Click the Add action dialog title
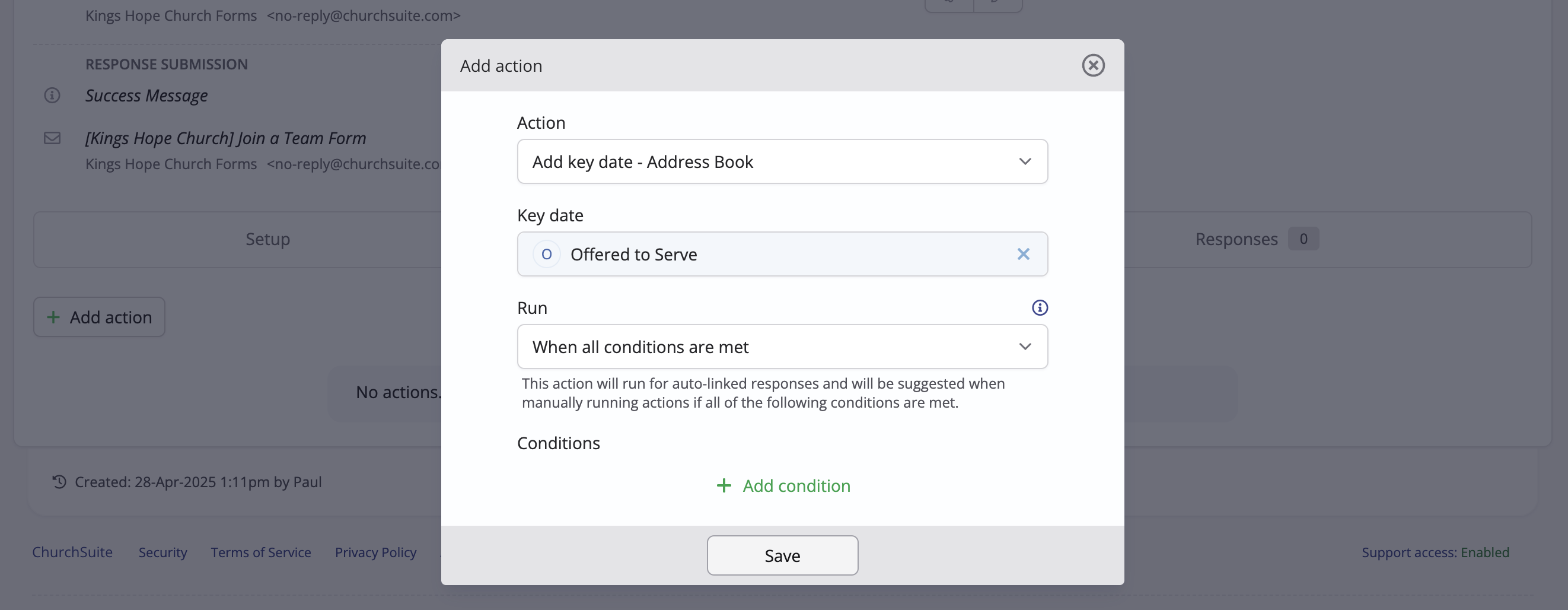Image resolution: width=1568 pixels, height=610 pixels. click(501, 65)
